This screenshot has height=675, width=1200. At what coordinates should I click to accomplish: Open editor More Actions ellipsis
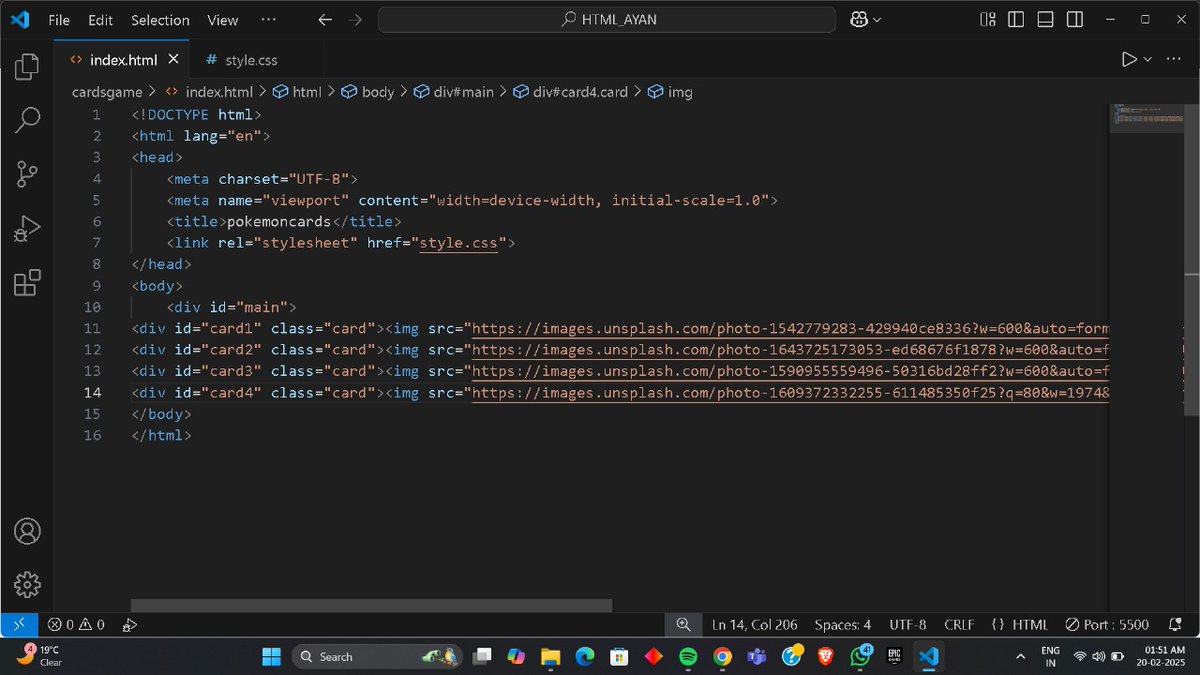pos(1174,60)
